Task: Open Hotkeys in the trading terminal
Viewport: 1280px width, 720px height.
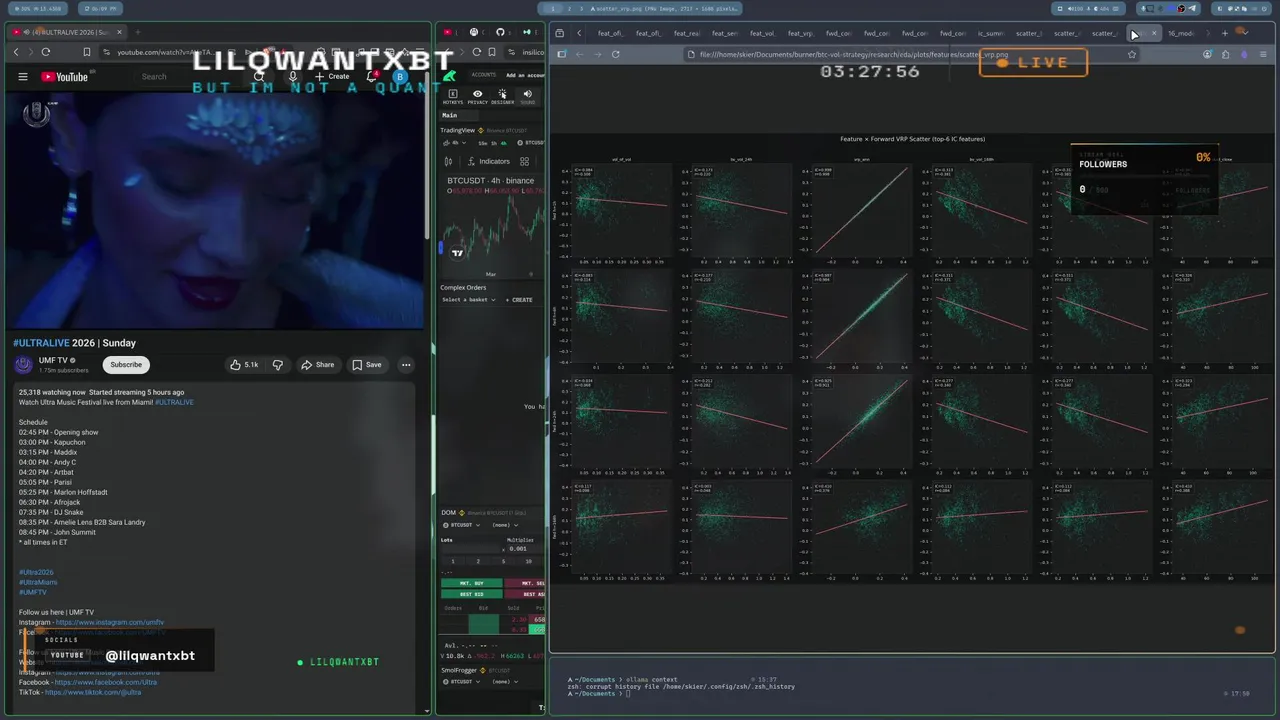Action: [453, 97]
